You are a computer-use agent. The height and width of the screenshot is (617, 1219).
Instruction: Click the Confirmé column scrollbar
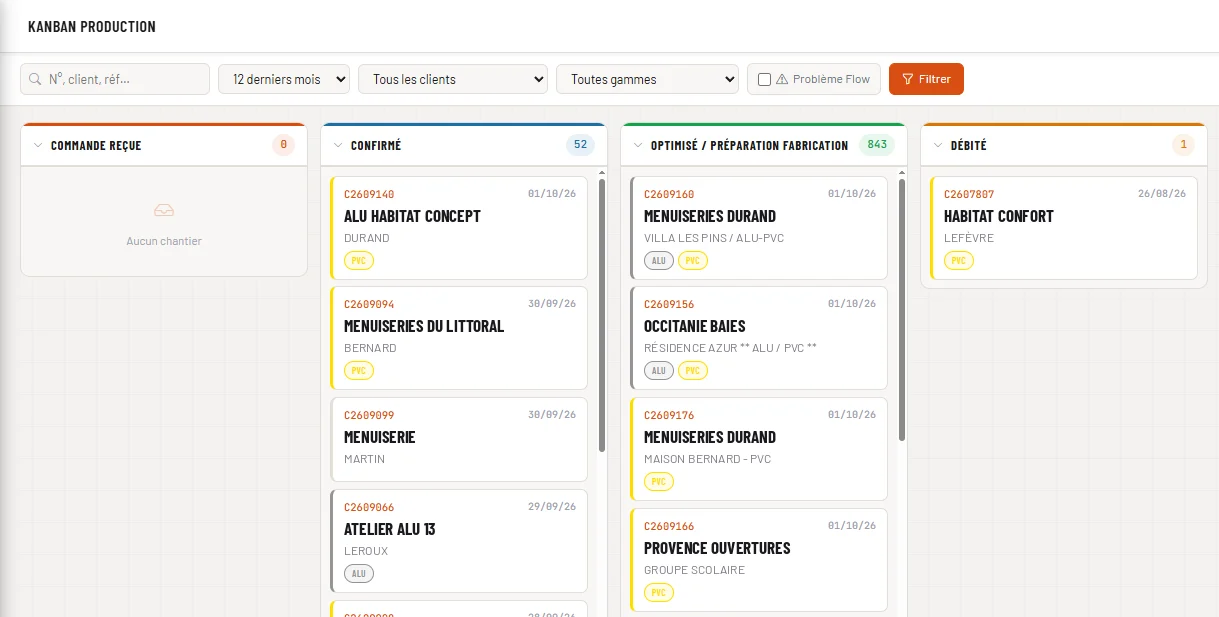click(x=602, y=315)
